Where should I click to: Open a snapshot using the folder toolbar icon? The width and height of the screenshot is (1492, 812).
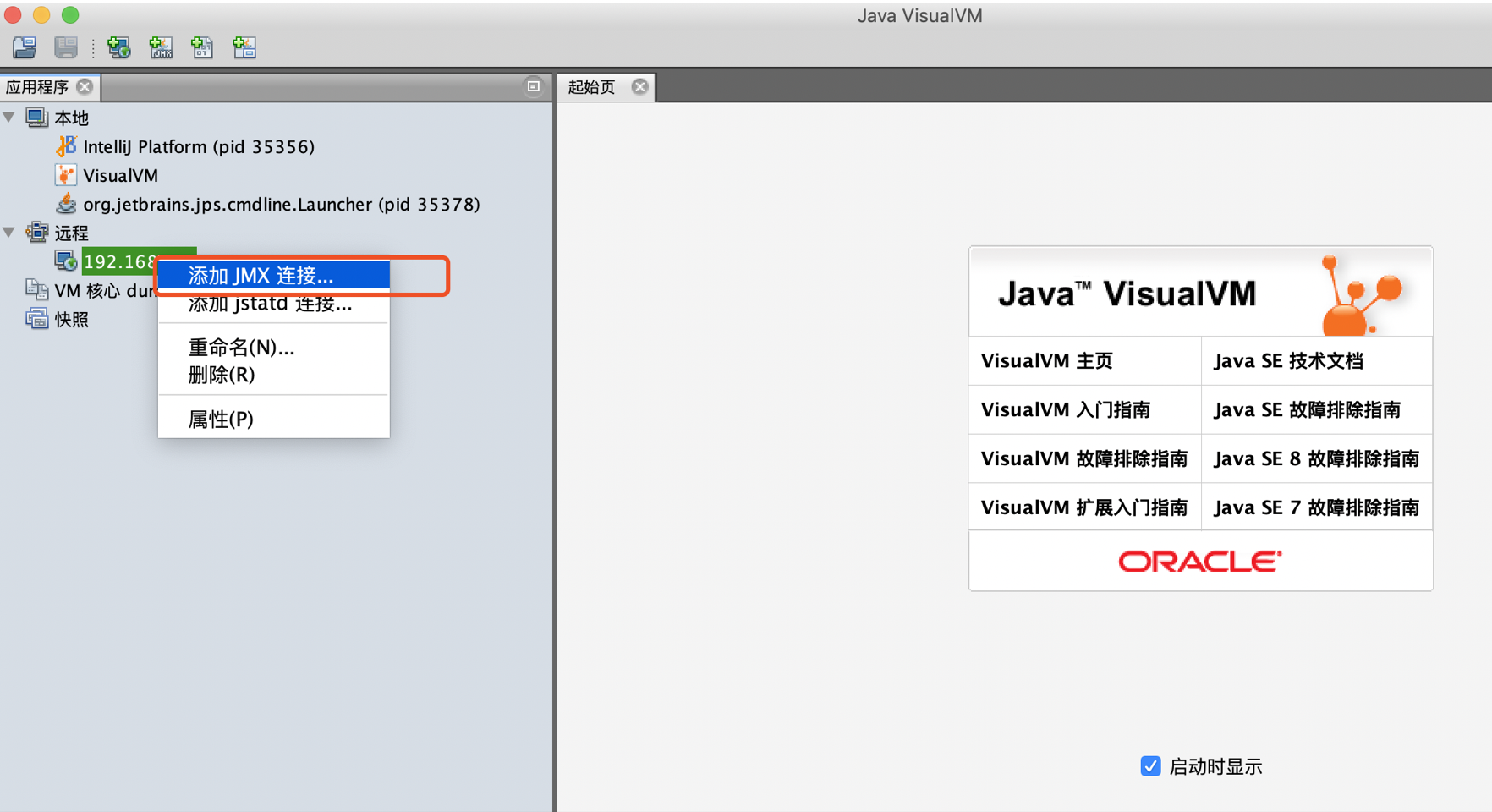(23, 47)
